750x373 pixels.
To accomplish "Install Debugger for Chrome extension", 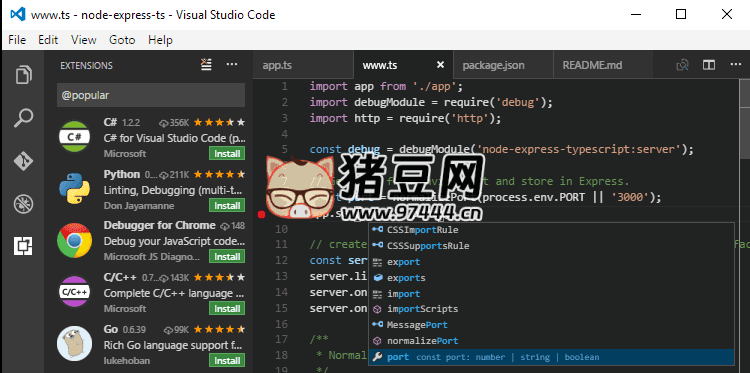I will tap(227, 257).
